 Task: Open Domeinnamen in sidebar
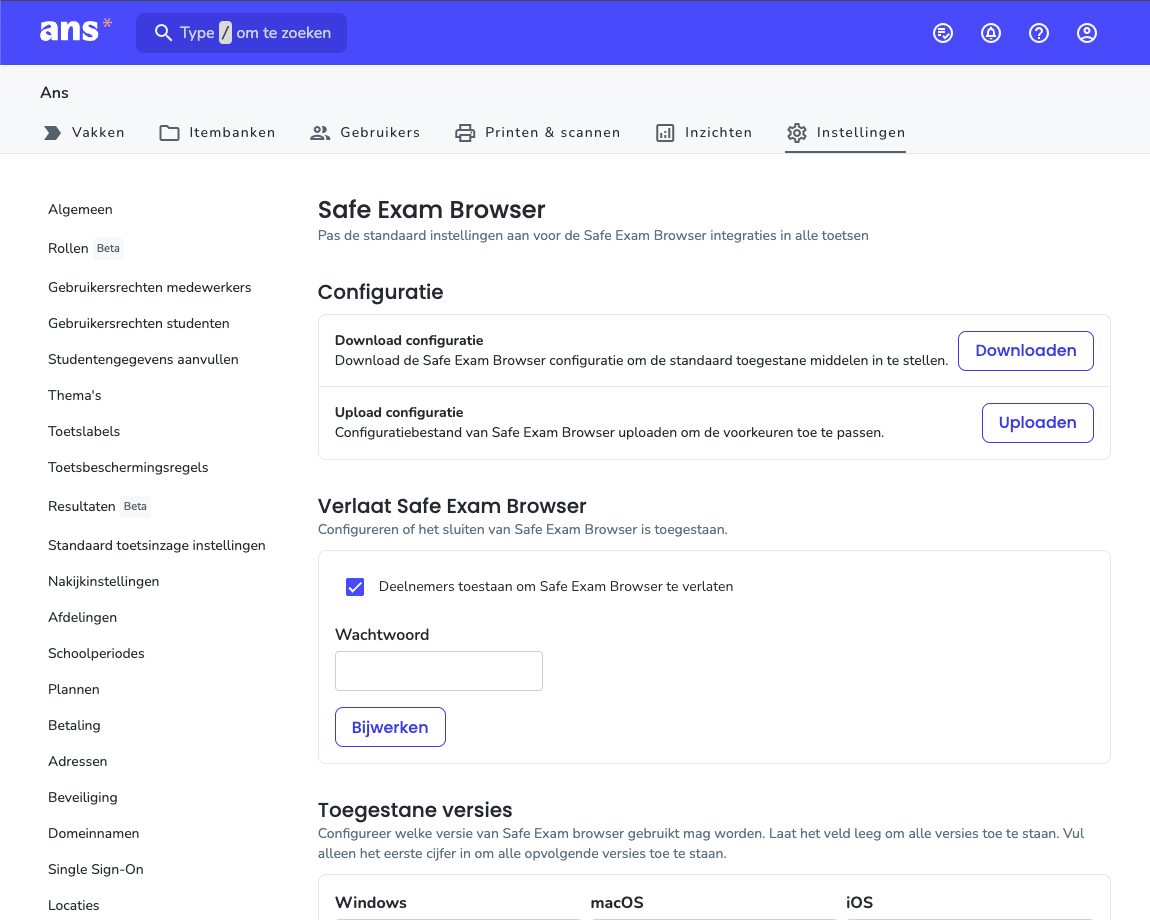pyautogui.click(x=94, y=833)
